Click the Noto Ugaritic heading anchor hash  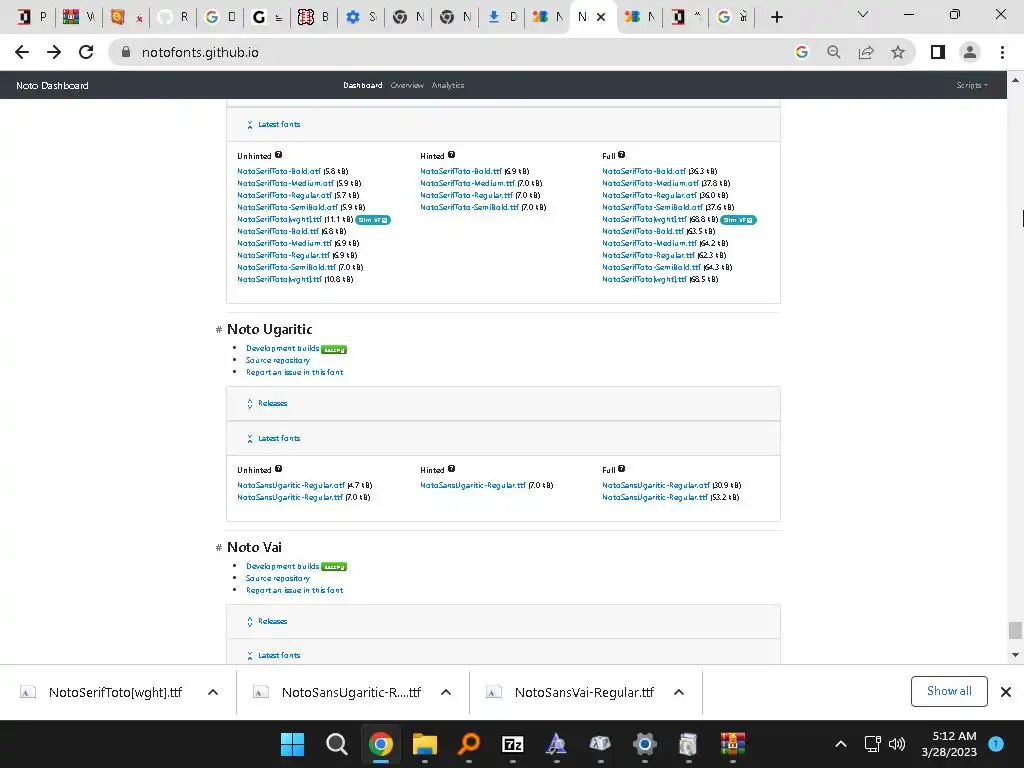click(219, 330)
